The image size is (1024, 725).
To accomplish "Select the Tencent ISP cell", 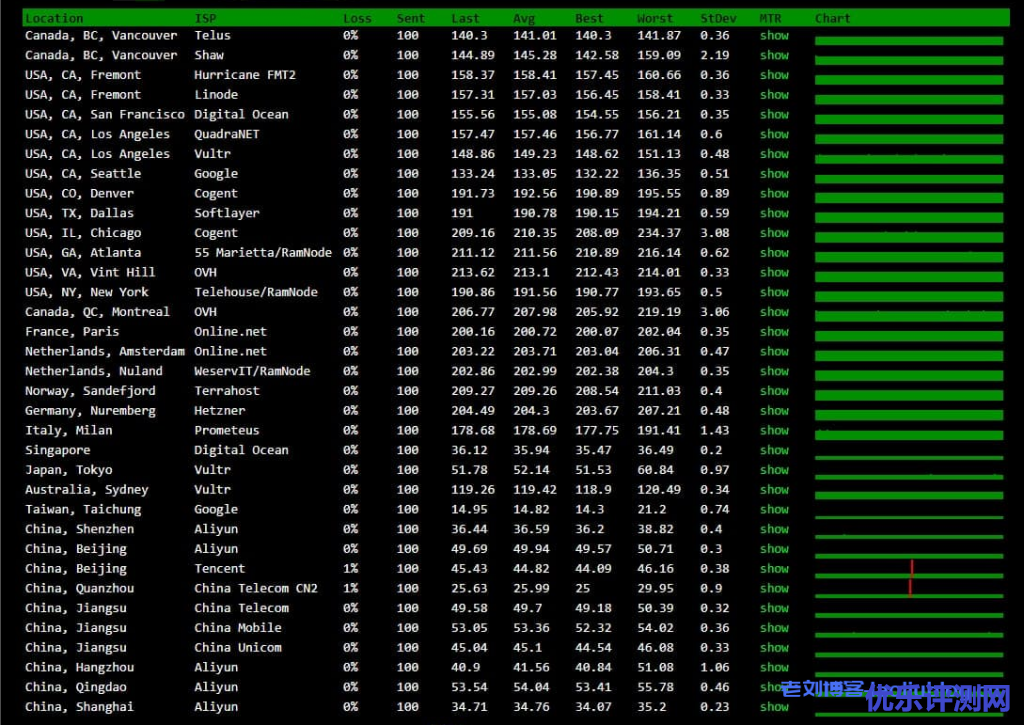I will click(219, 569).
